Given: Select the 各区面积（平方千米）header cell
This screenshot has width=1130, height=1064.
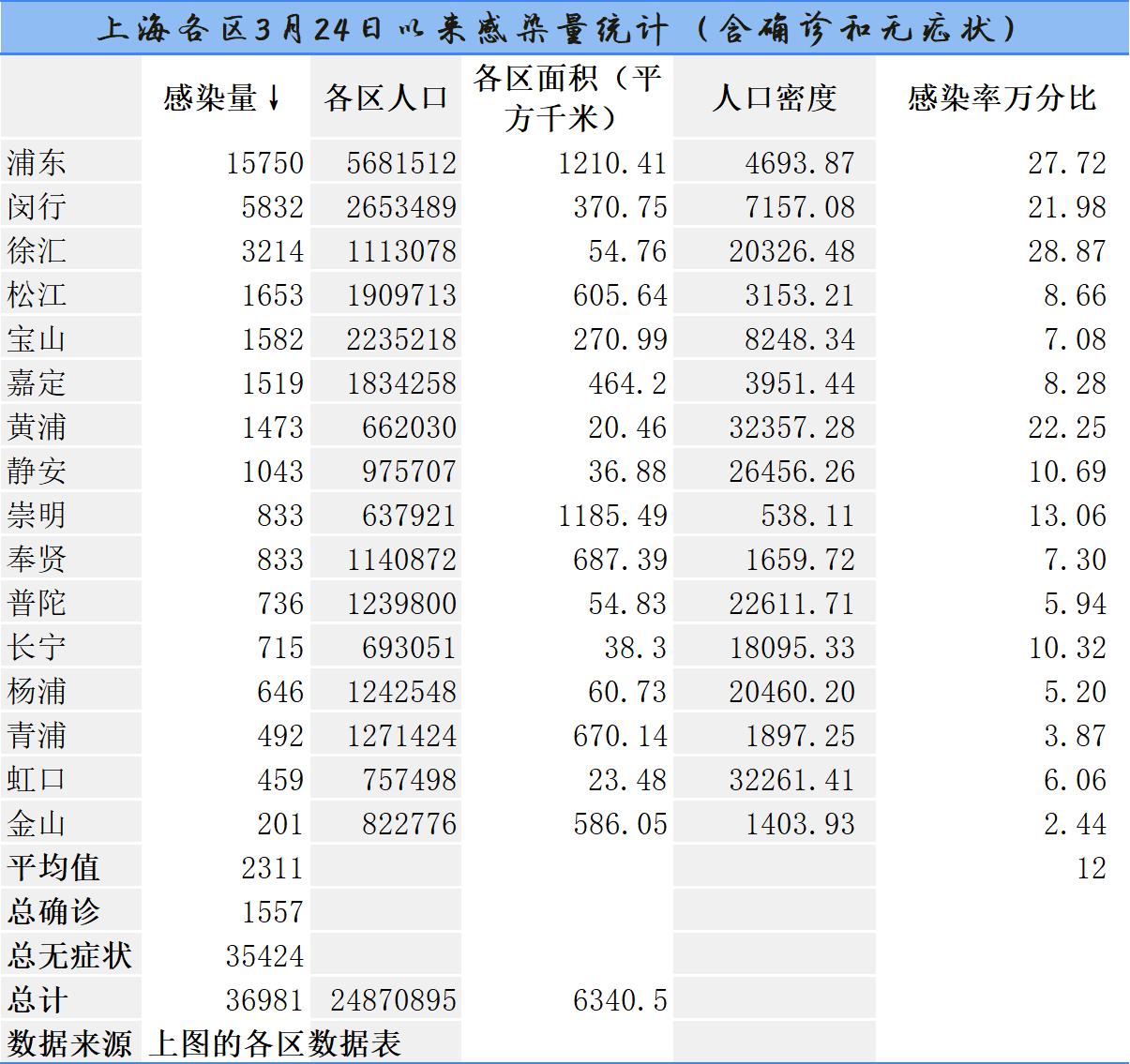Looking at the screenshot, I should [x=567, y=97].
